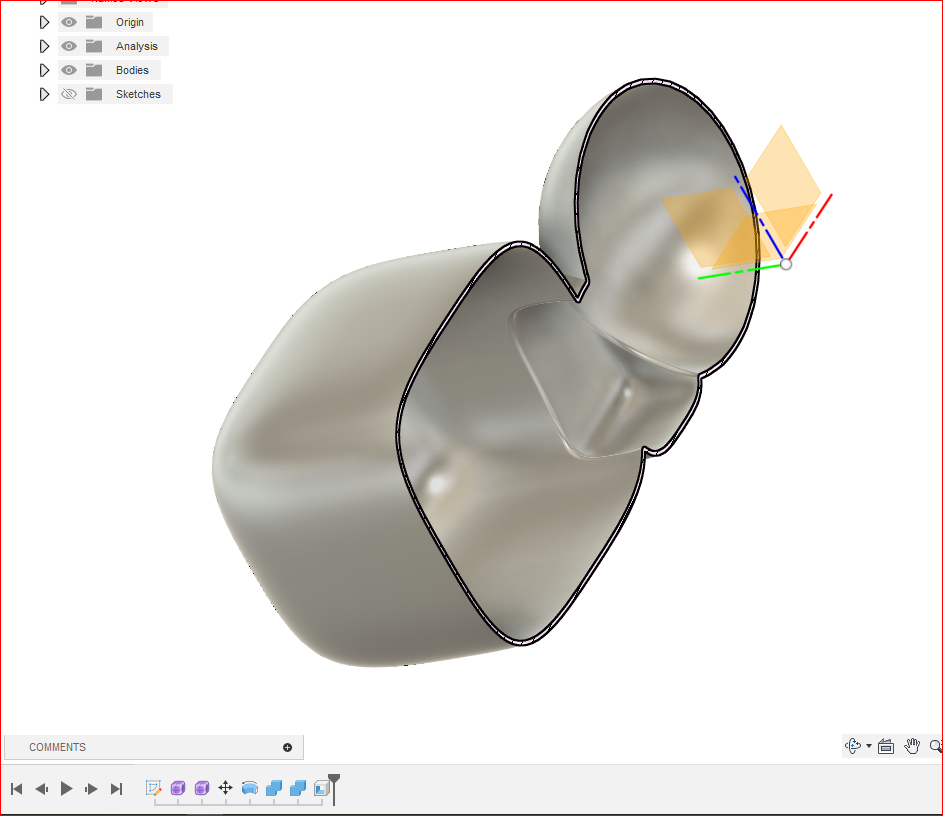The width and height of the screenshot is (943, 816).
Task: Select the second blue Combine feature in timeline
Action: pyautogui.click(x=298, y=788)
